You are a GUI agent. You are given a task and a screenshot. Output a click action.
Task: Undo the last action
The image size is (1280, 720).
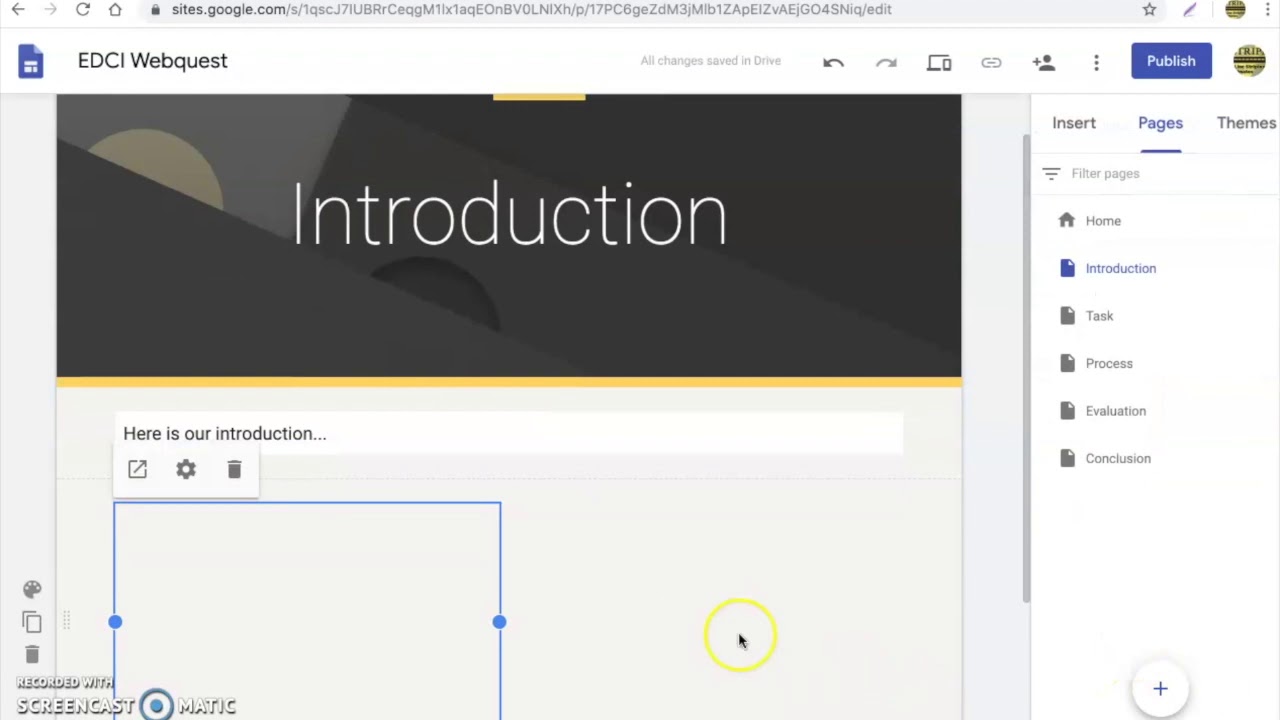833,62
